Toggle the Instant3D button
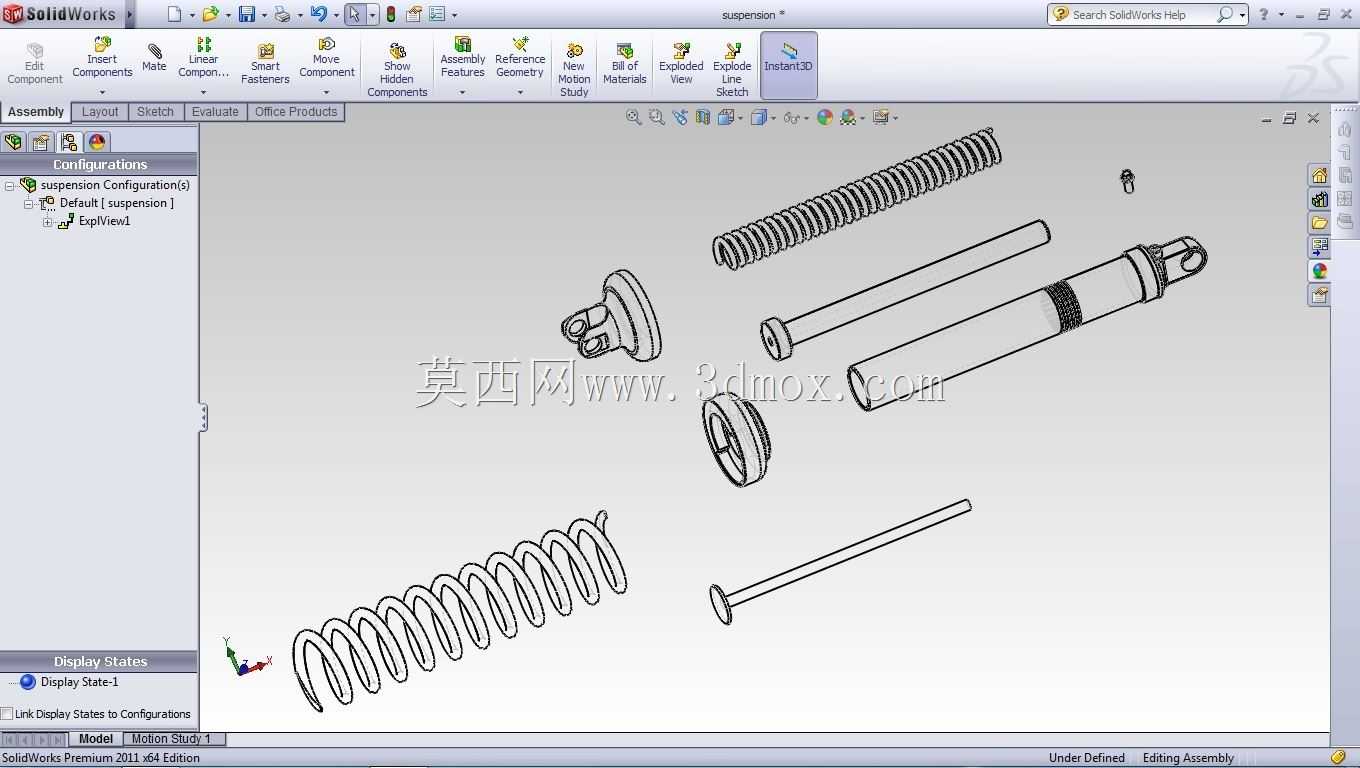The image size is (1360, 768). pyautogui.click(x=789, y=65)
